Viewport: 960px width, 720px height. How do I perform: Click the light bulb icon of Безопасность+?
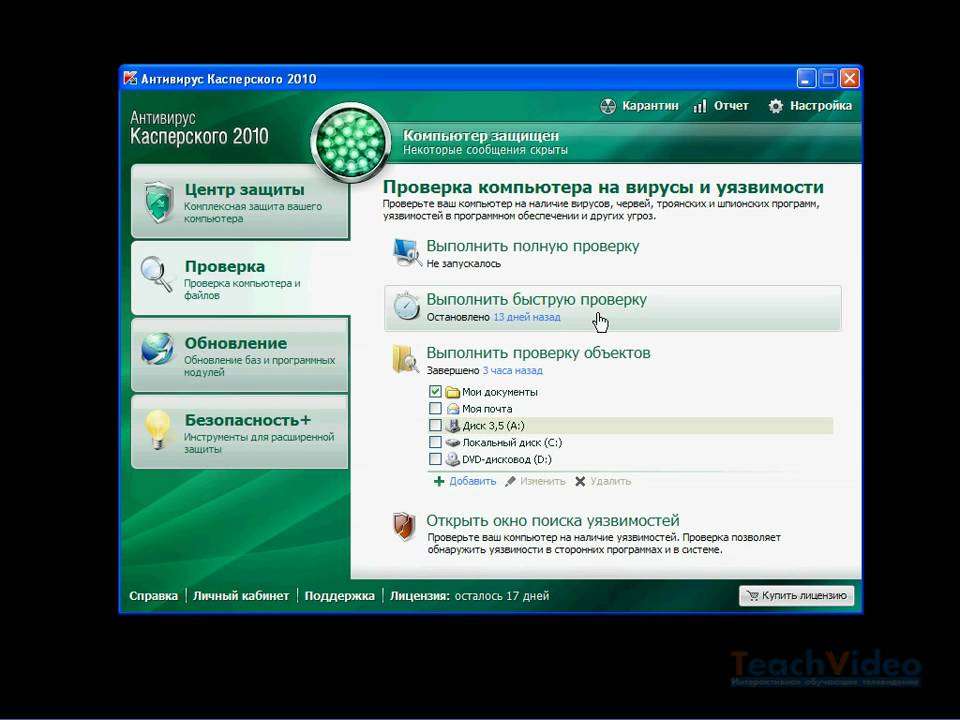158,429
